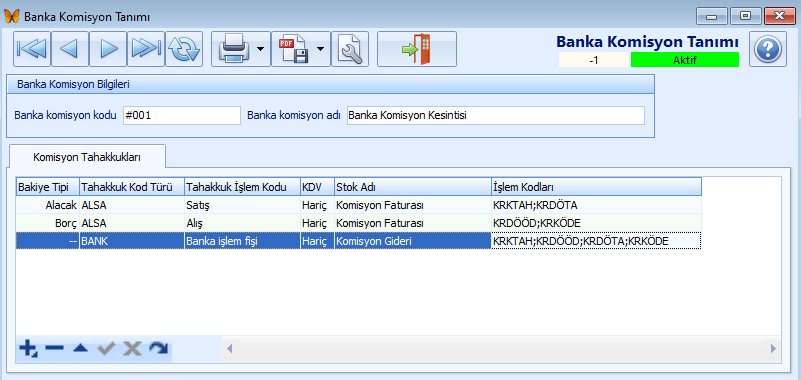Close the Banka Komisyon Tanımı window
The width and height of the screenshot is (801, 380).
780,16
